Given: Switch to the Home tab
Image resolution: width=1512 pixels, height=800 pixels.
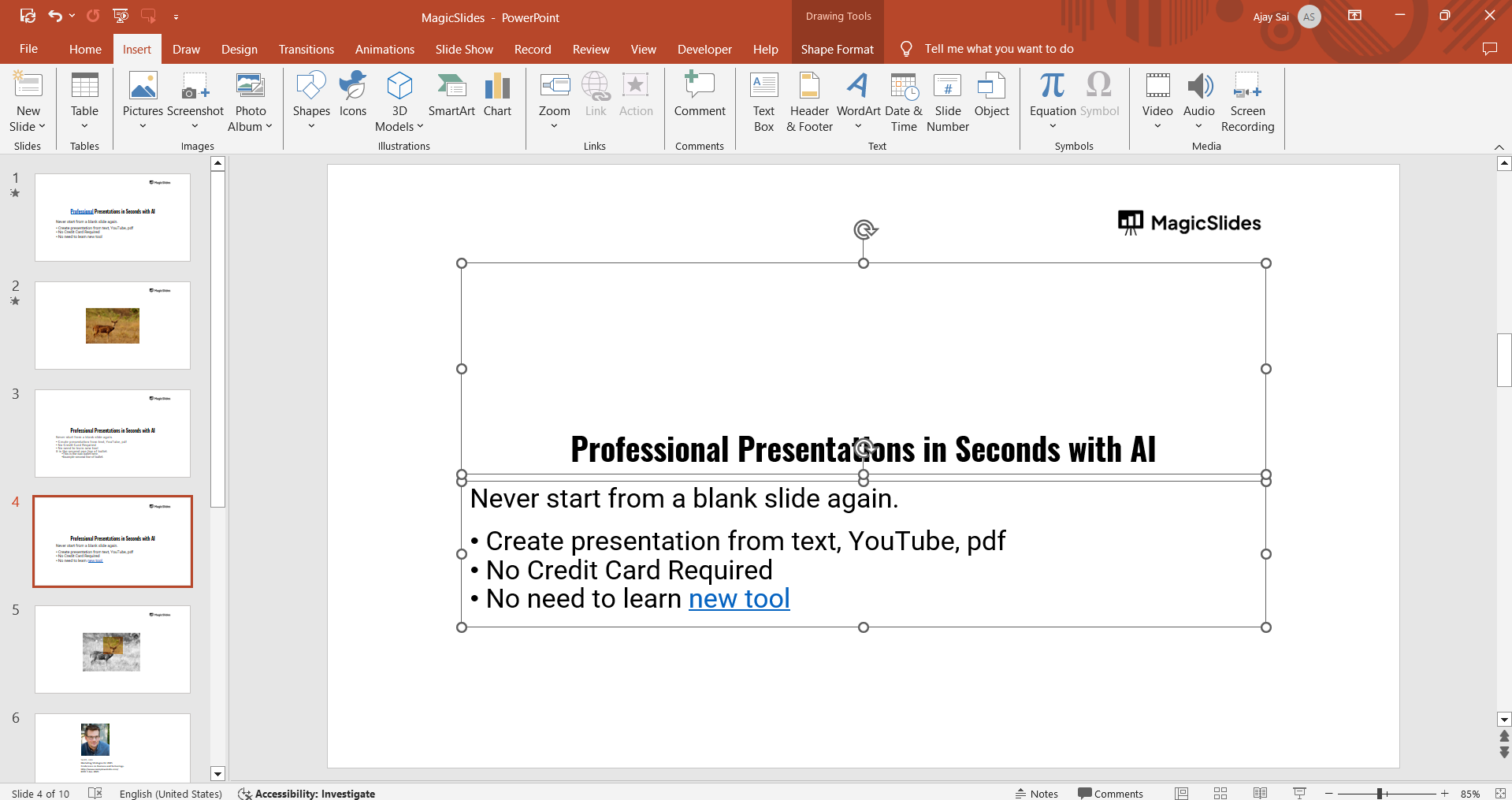Looking at the screenshot, I should coord(85,49).
